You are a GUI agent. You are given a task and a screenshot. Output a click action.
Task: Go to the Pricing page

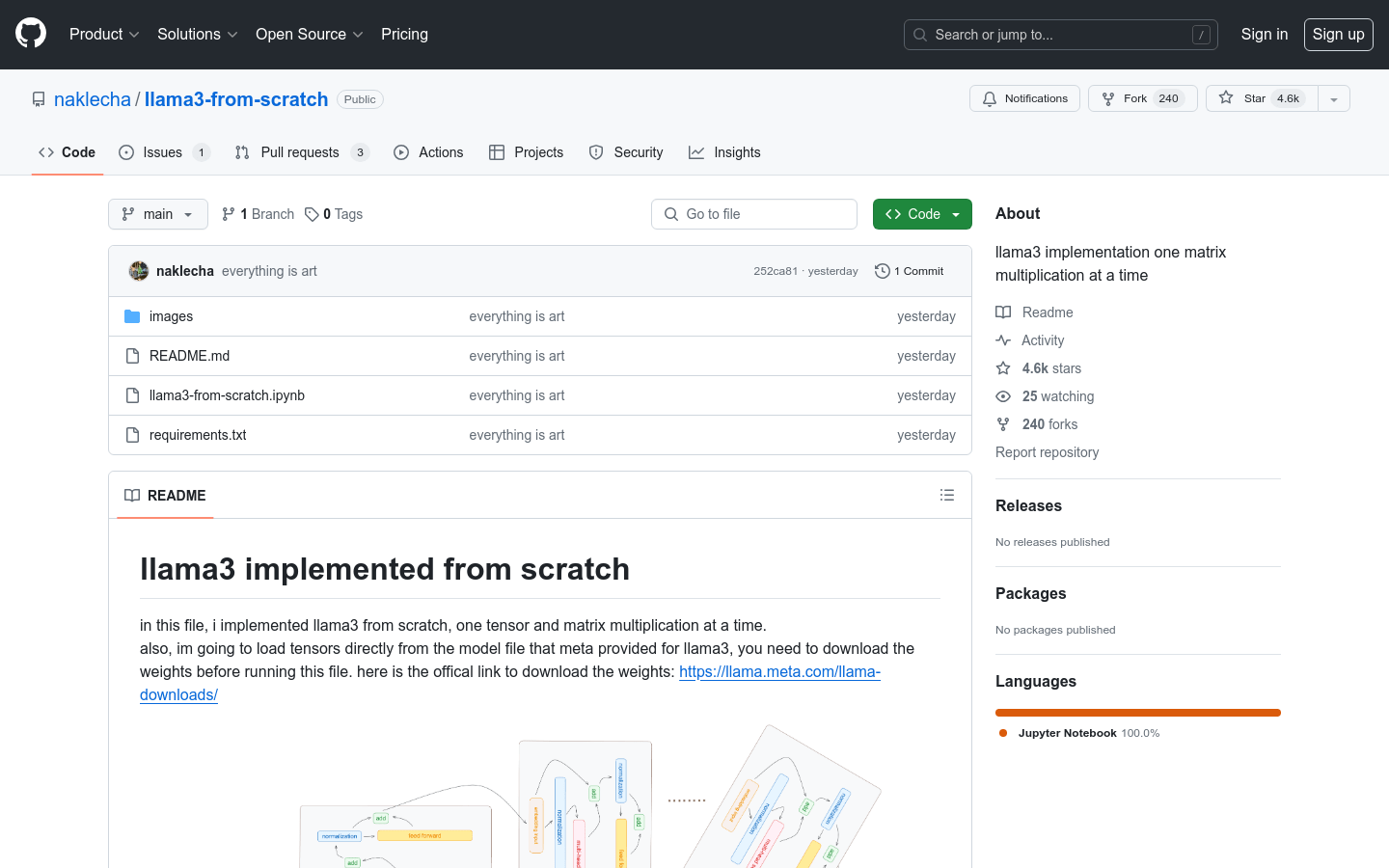404,34
